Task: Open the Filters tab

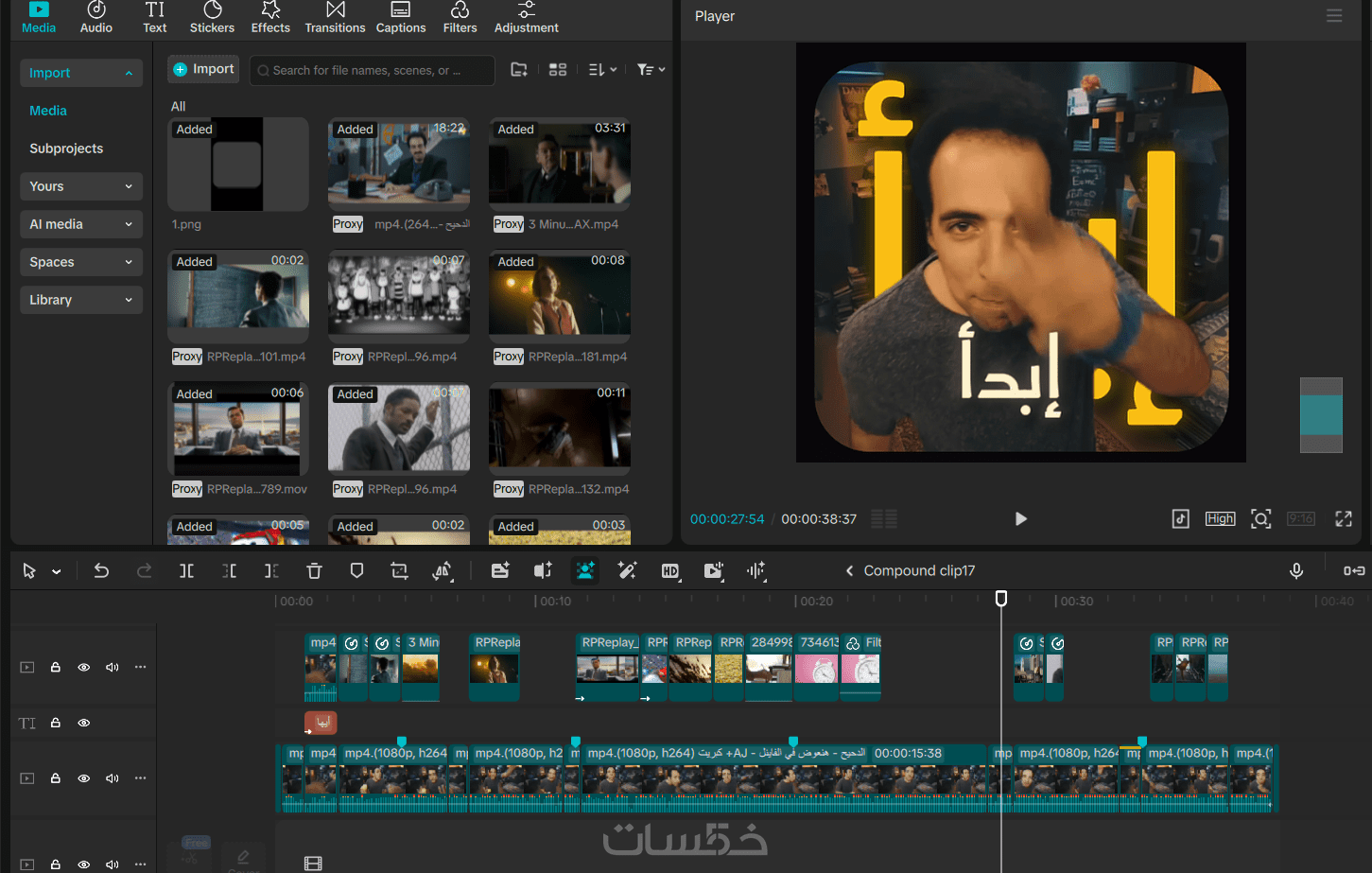Action: (460, 18)
